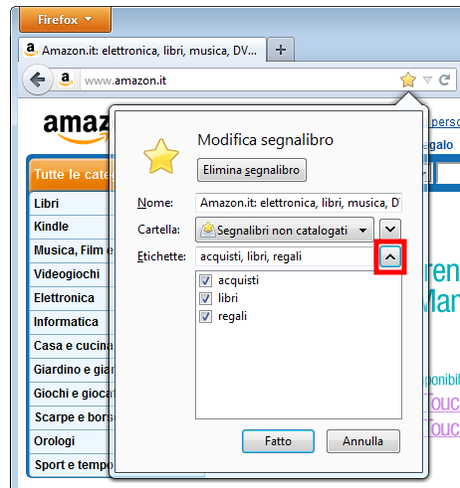Click the Annulla button

[x=363, y=441]
